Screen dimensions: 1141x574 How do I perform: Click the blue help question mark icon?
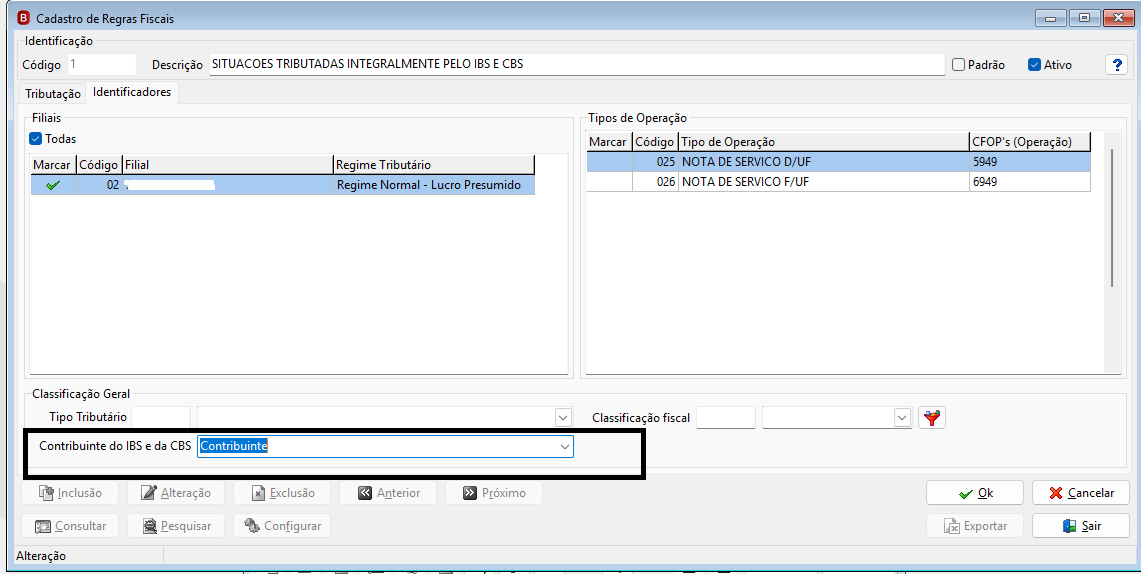[x=1117, y=65]
